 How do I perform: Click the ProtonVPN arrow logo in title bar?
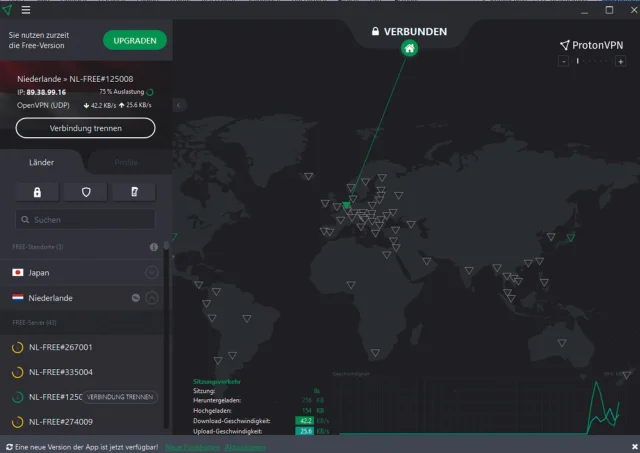point(7,10)
